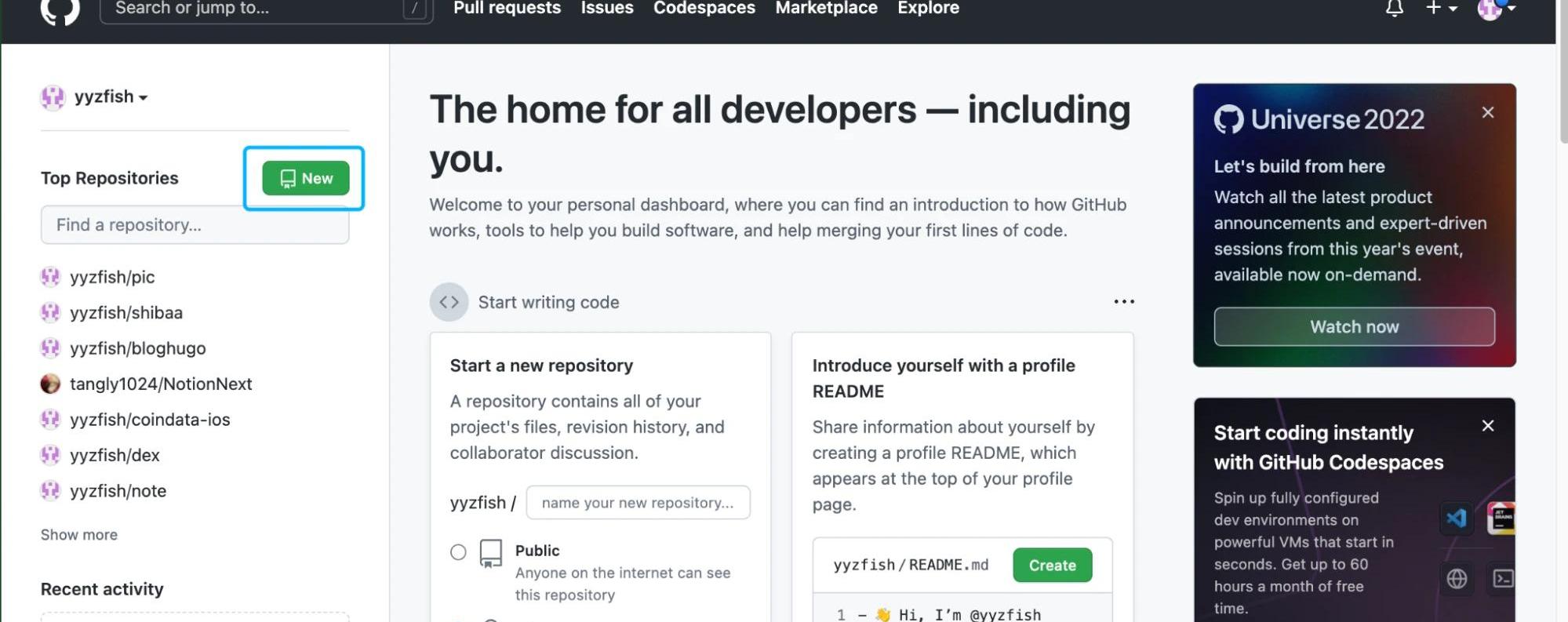This screenshot has width=1568, height=622.
Task: Click the GitHub Octocat logo
Action: (x=60, y=9)
